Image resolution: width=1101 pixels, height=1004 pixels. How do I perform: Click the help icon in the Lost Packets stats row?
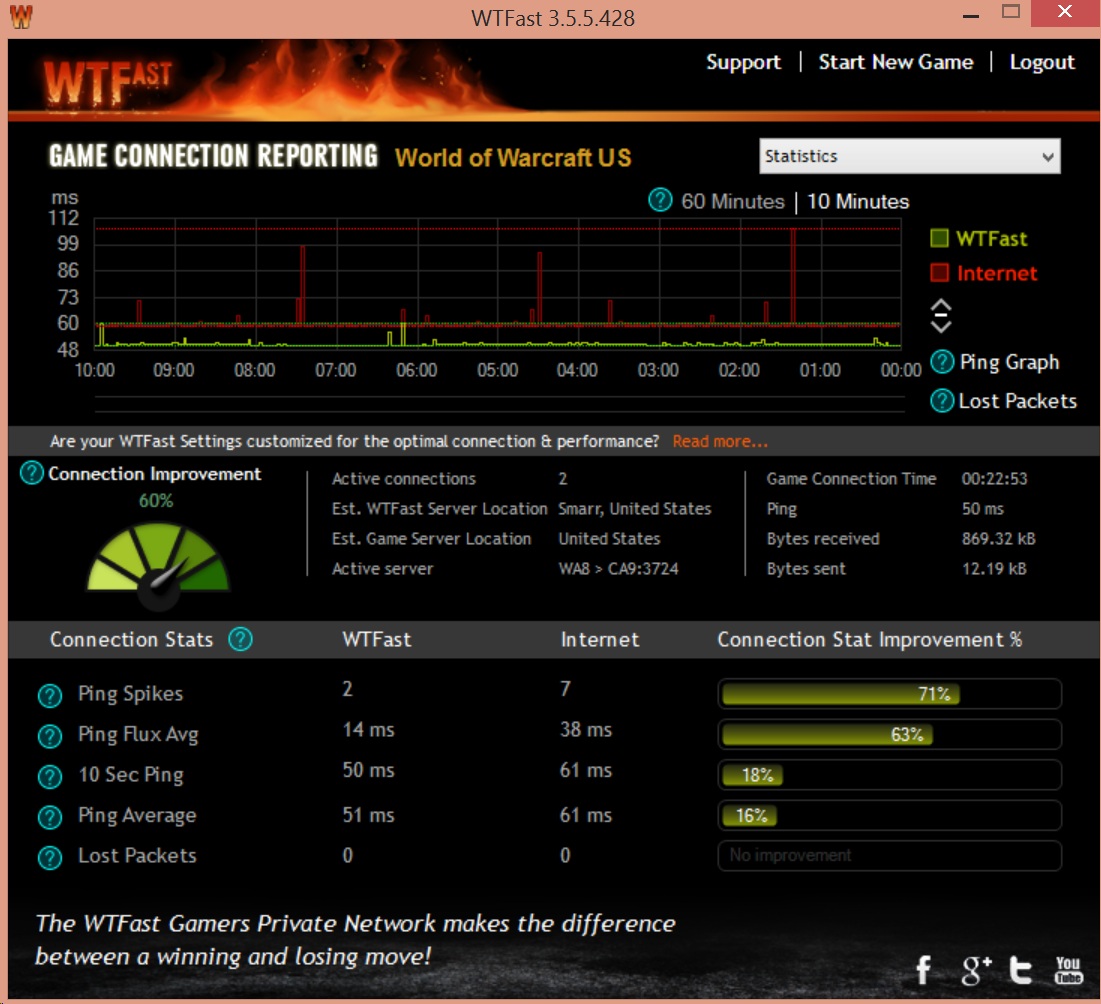pos(50,857)
